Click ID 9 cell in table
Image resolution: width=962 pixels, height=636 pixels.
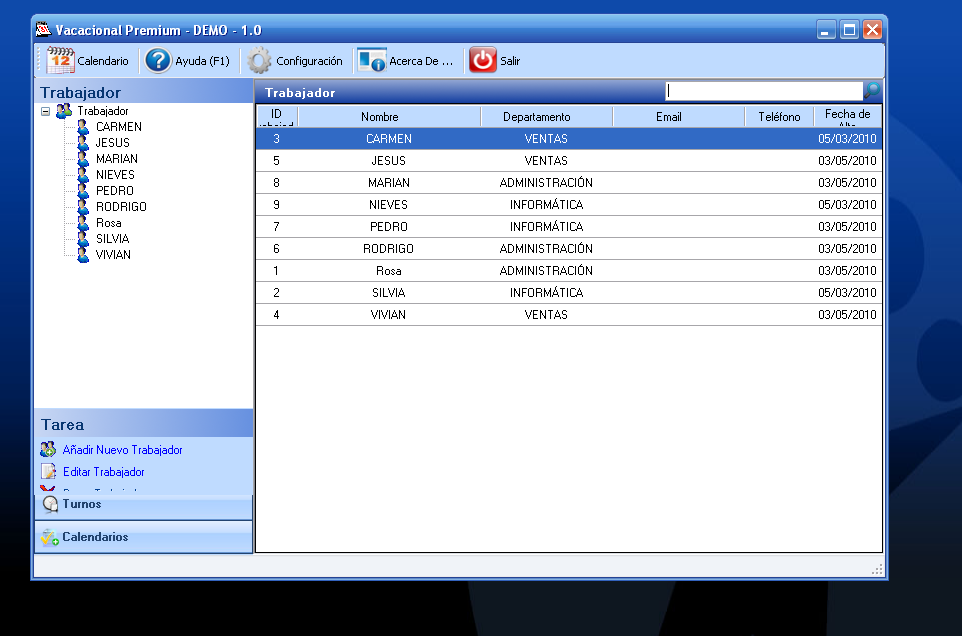[277, 205]
